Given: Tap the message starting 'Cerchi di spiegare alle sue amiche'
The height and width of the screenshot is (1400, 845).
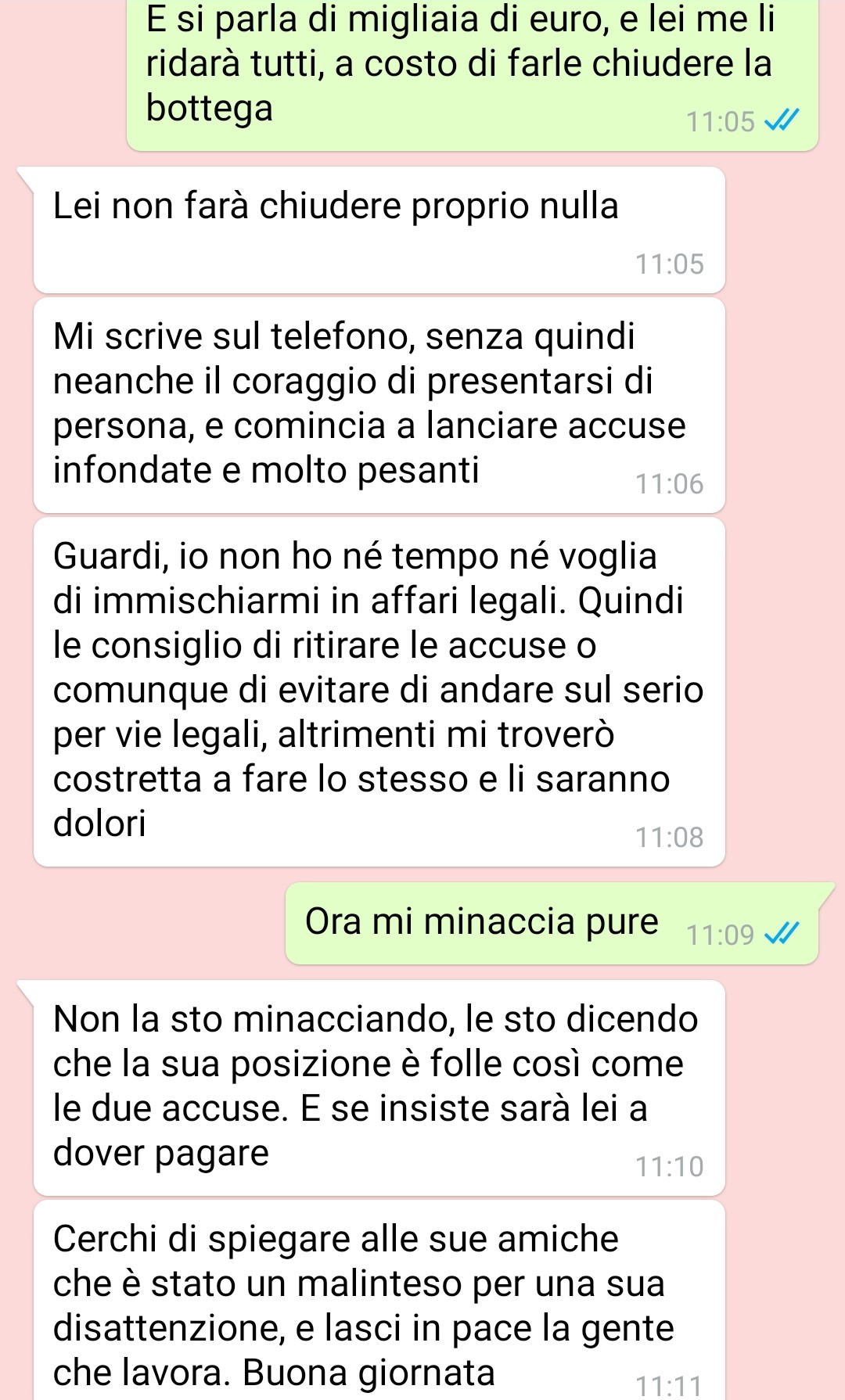Looking at the screenshot, I should point(379,1300).
